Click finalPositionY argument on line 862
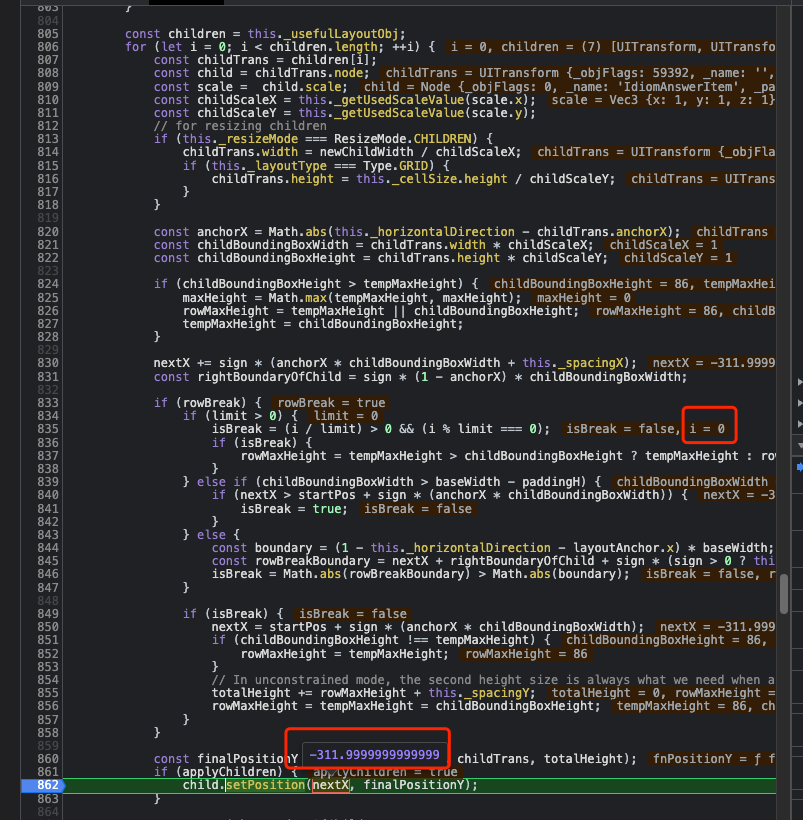This screenshot has height=820, width=803. [413, 785]
